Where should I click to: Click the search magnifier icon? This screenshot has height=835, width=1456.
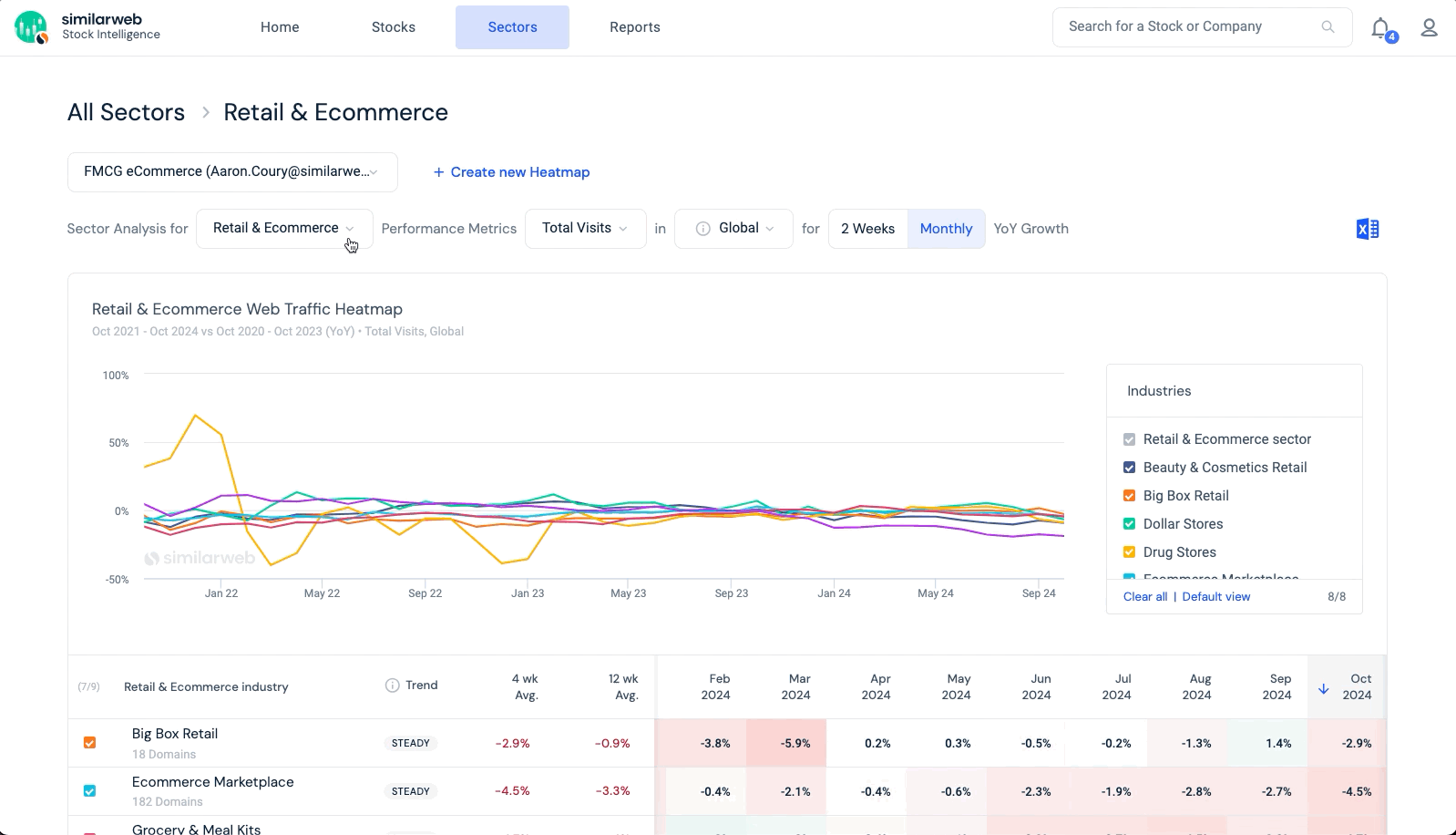pyautogui.click(x=1328, y=27)
